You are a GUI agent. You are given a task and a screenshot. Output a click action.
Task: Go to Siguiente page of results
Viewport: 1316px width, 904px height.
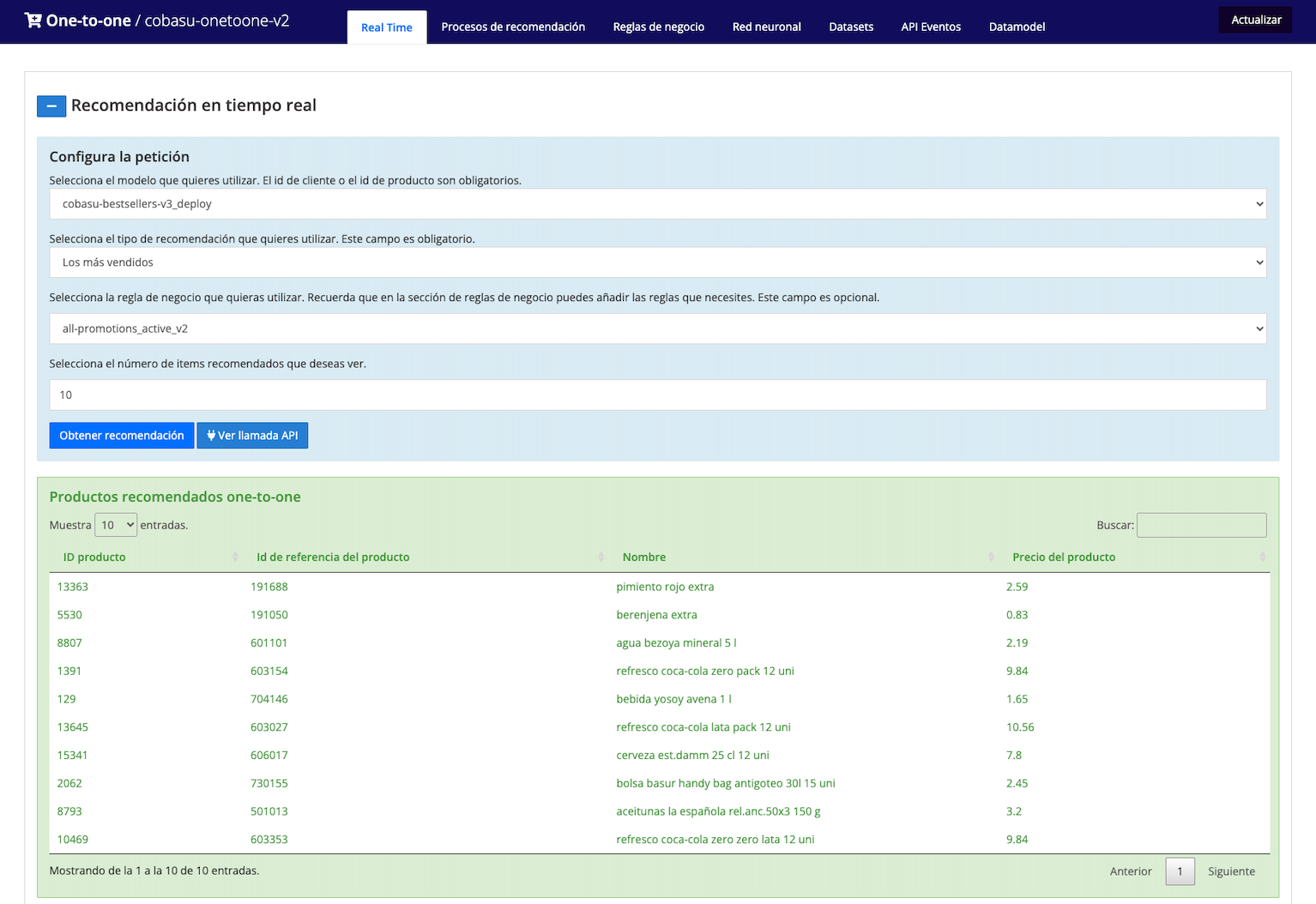pyautogui.click(x=1231, y=871)
